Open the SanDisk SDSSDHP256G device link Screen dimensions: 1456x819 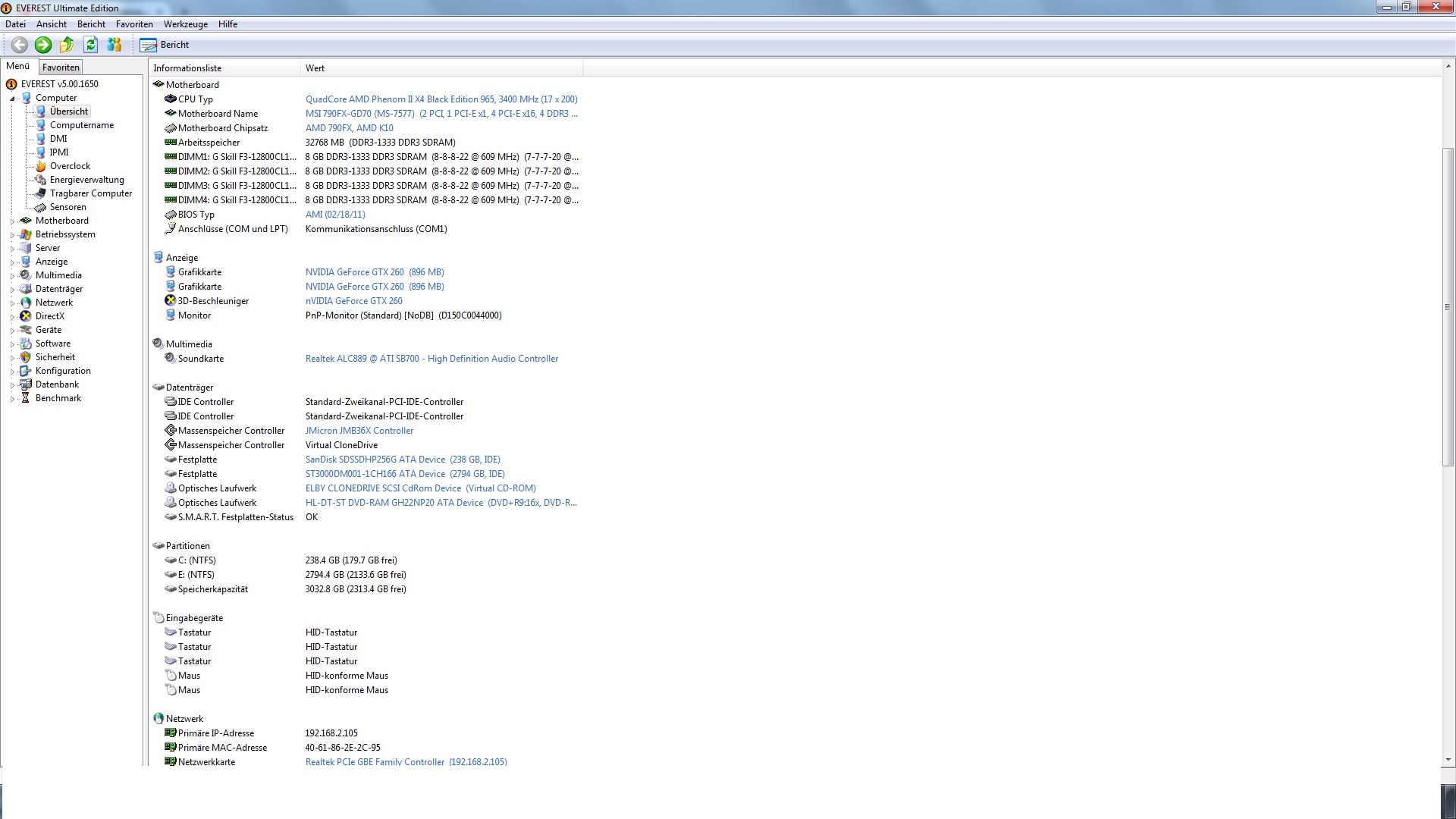(x=403, y=460)
